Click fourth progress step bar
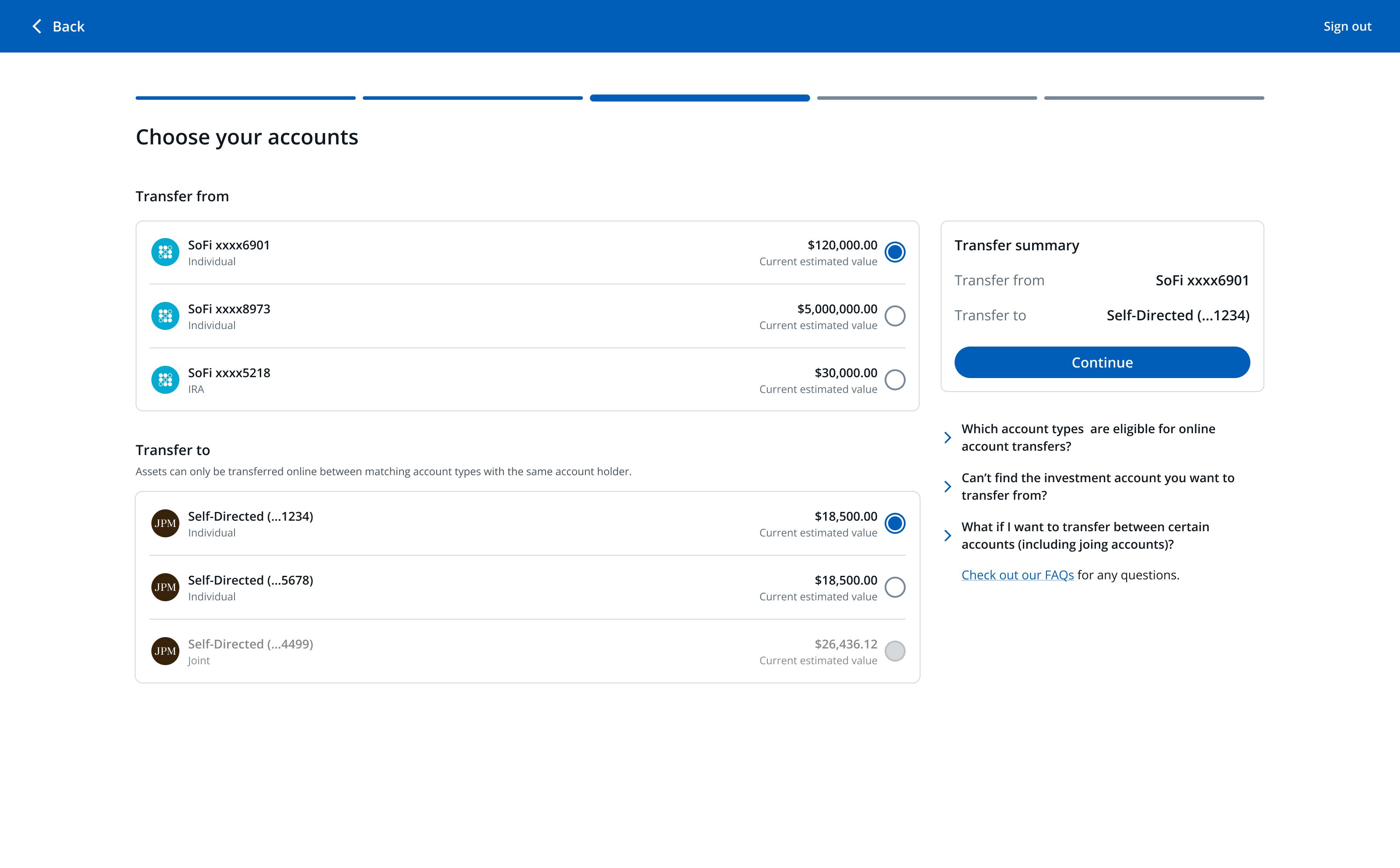Viewport: 1400px width, 868px height. [927, 98]
